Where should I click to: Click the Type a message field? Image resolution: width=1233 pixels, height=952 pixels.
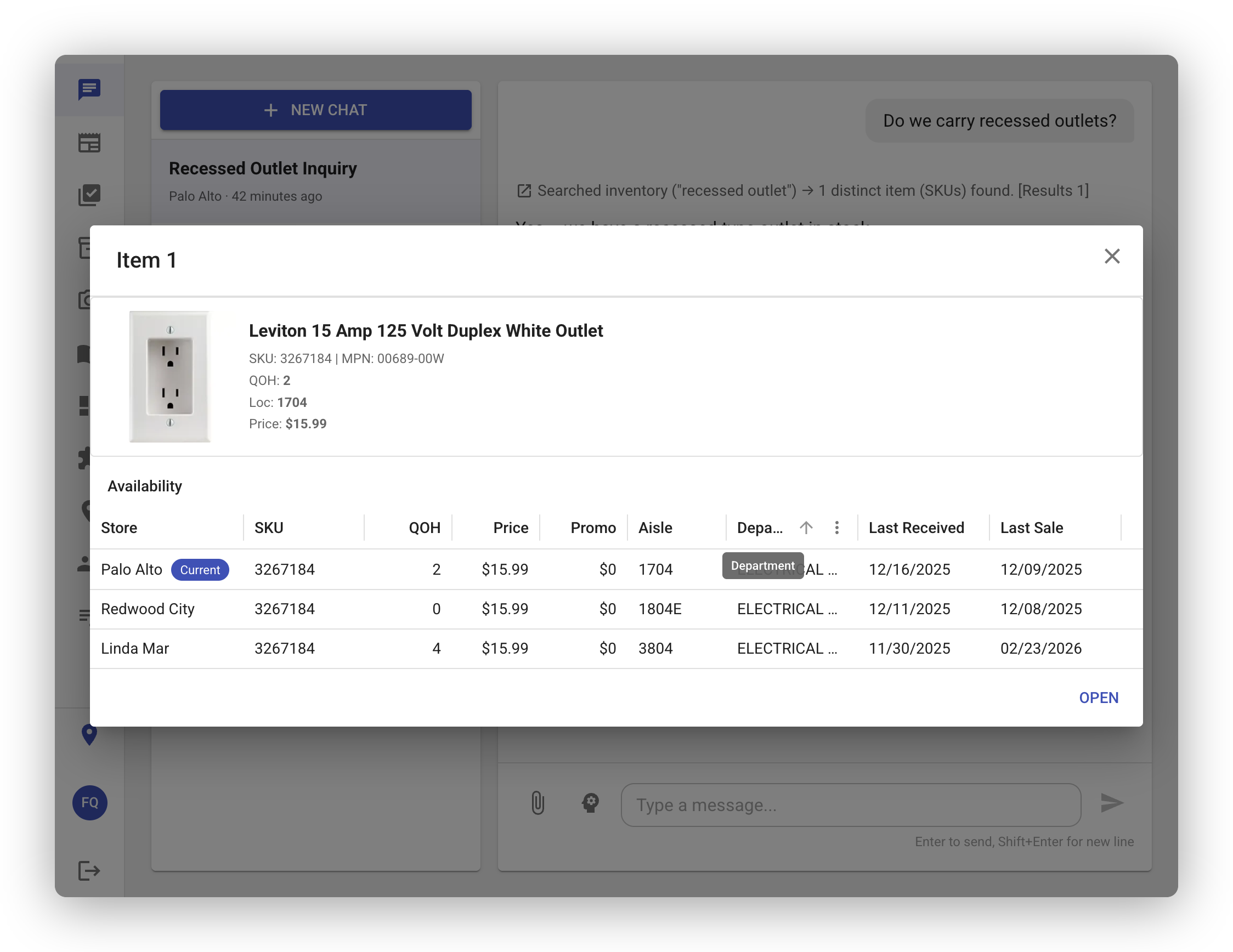click(x=850, y=804)
